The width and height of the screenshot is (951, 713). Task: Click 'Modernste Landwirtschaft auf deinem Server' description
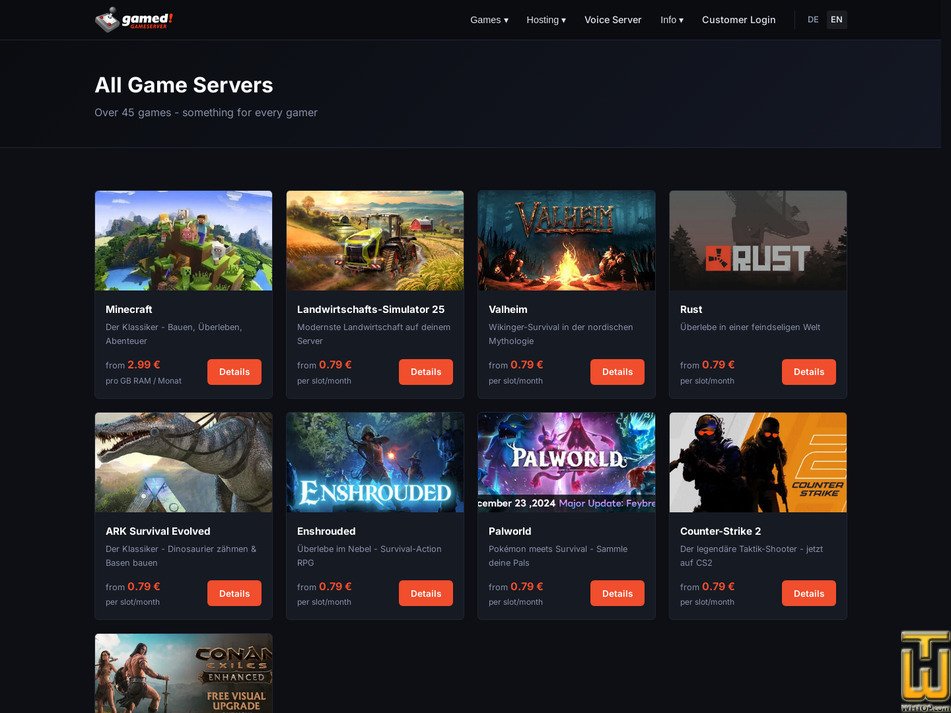click(x=374, y=334)
